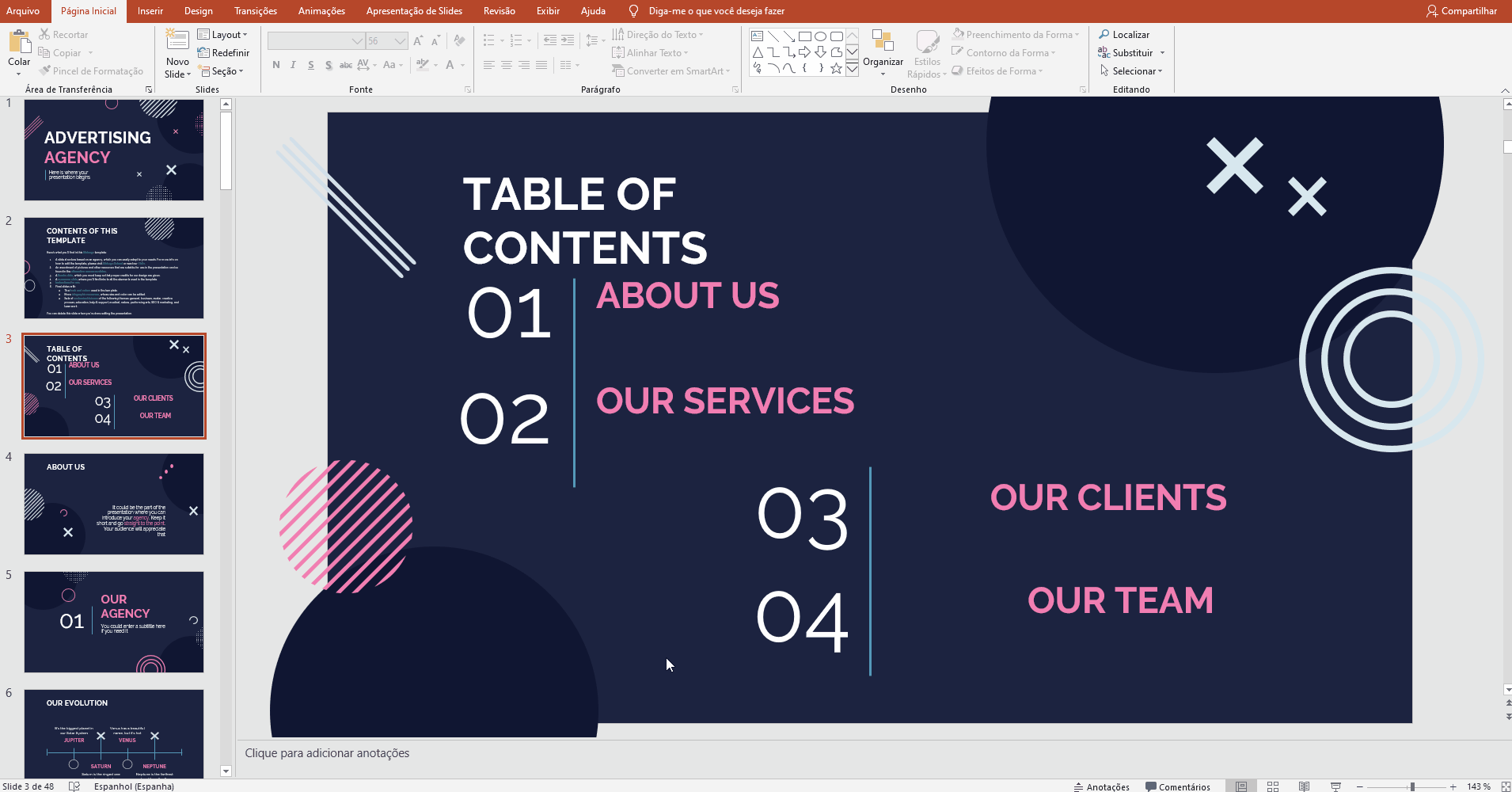Select the ABOUT US slide 4 thumbnail
Image resolution: width=1512 pixels, height=792 pixels.
(114, 504)
